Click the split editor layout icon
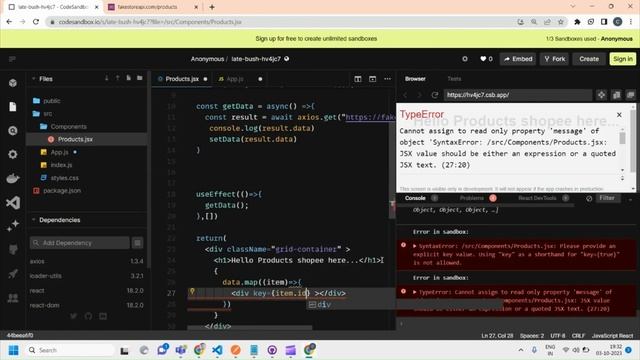The height and width of the screenshot is (360, 640). [358, 79]
